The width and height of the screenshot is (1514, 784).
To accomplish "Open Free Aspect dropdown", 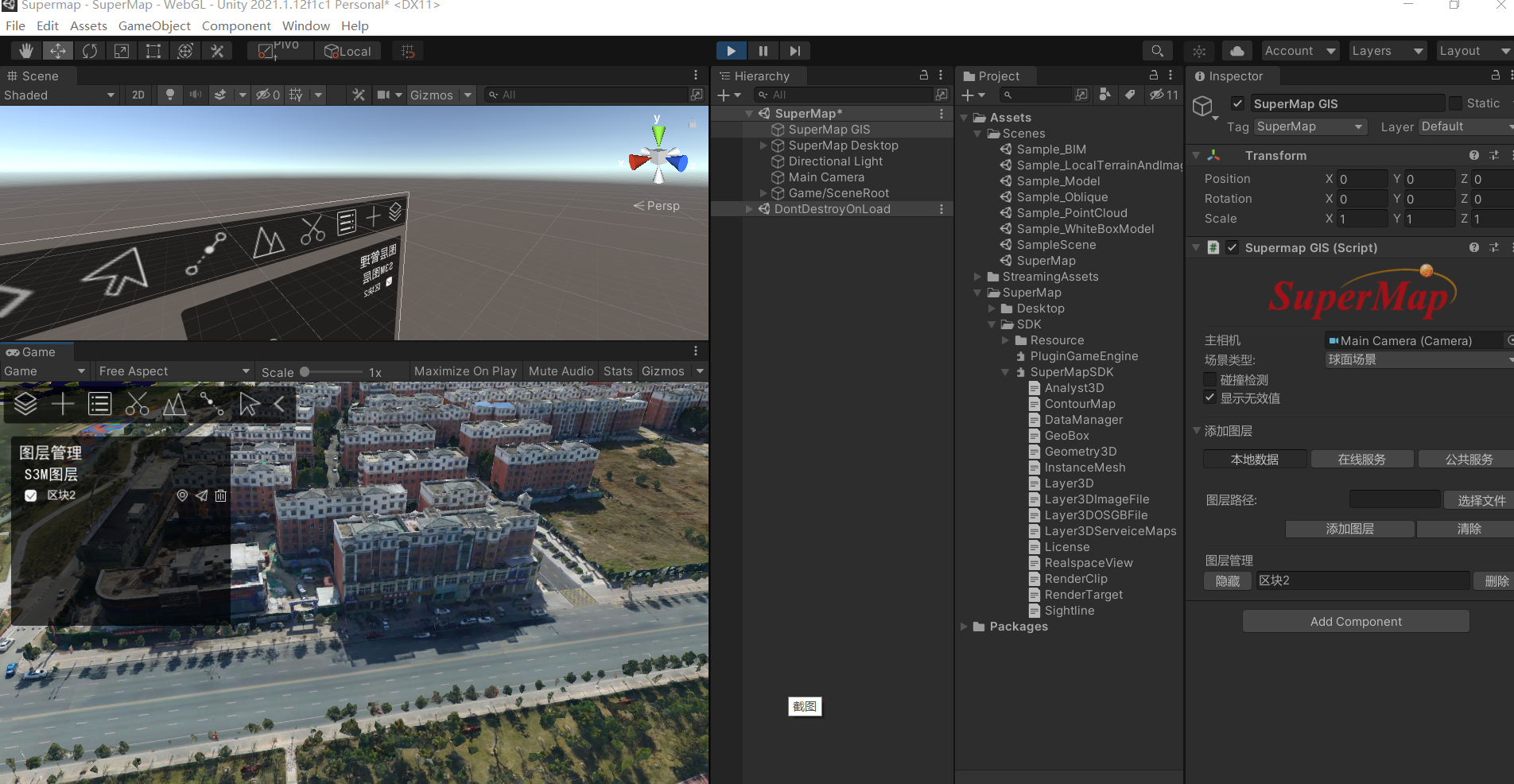I will tap(173, 371).
